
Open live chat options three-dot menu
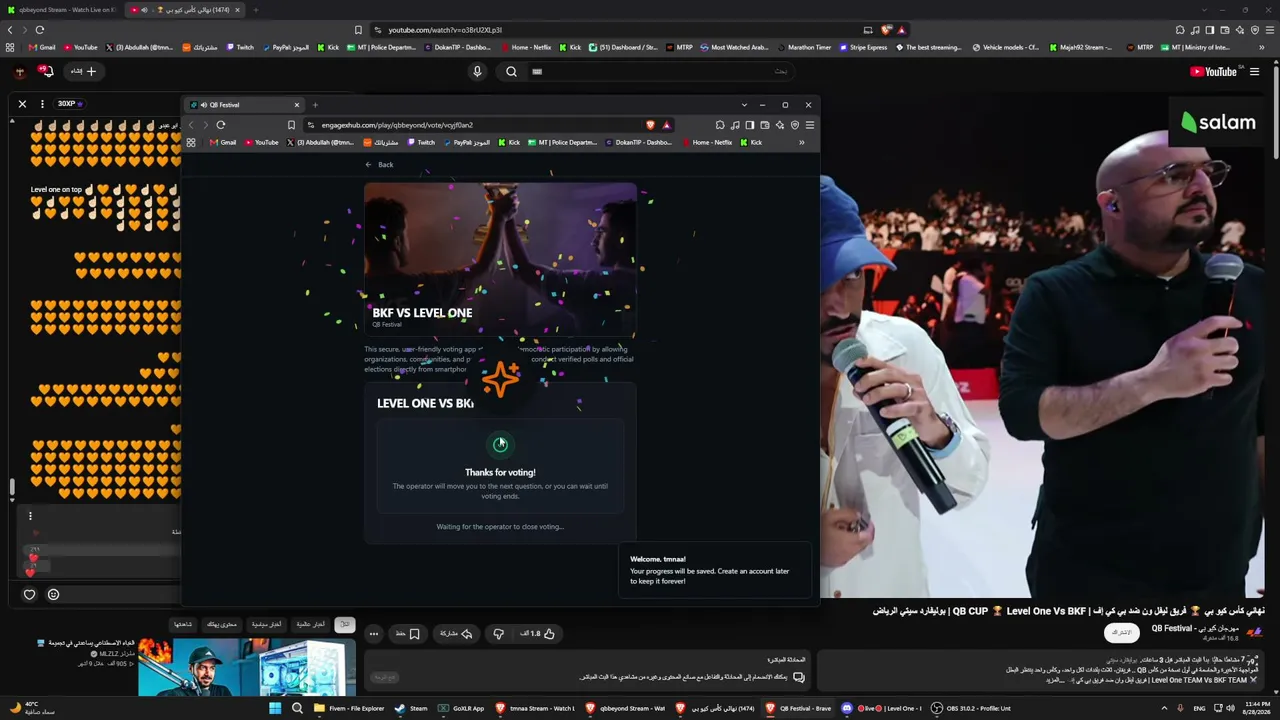pyautogui.click(x=42, y=104)
